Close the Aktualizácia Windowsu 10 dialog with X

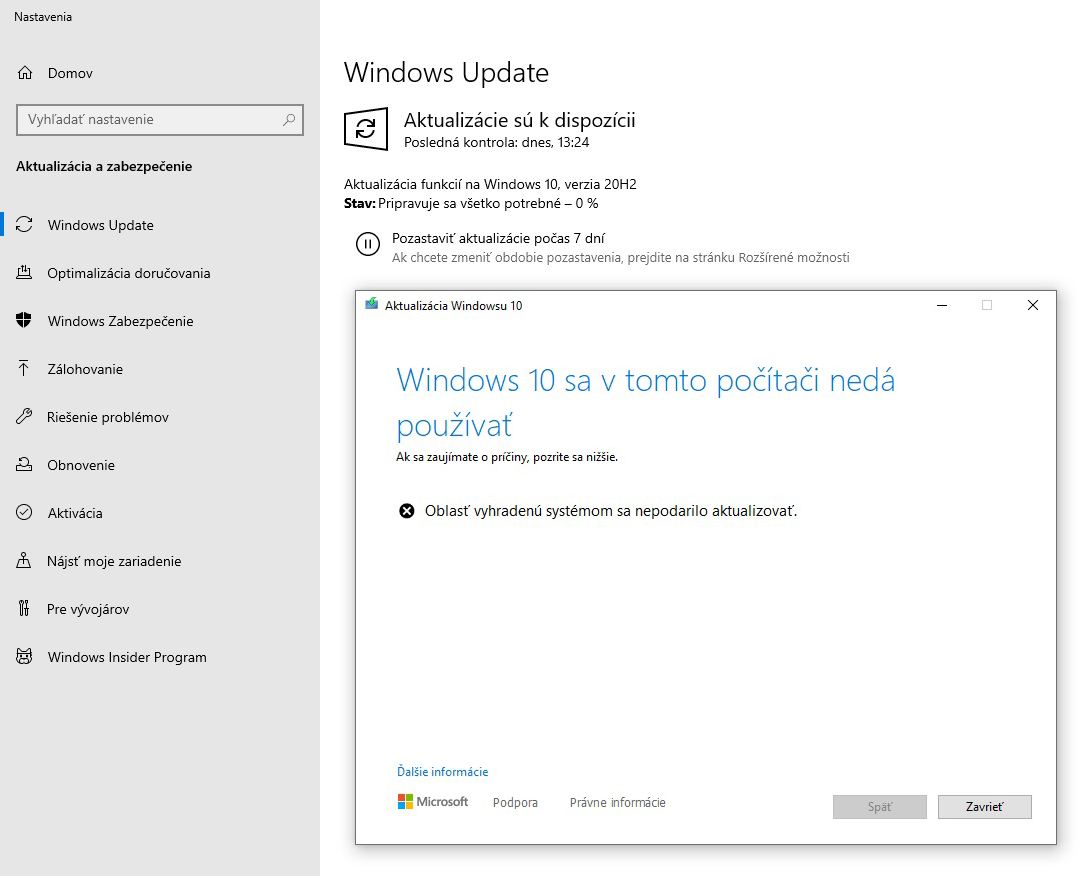[1033, 305]
